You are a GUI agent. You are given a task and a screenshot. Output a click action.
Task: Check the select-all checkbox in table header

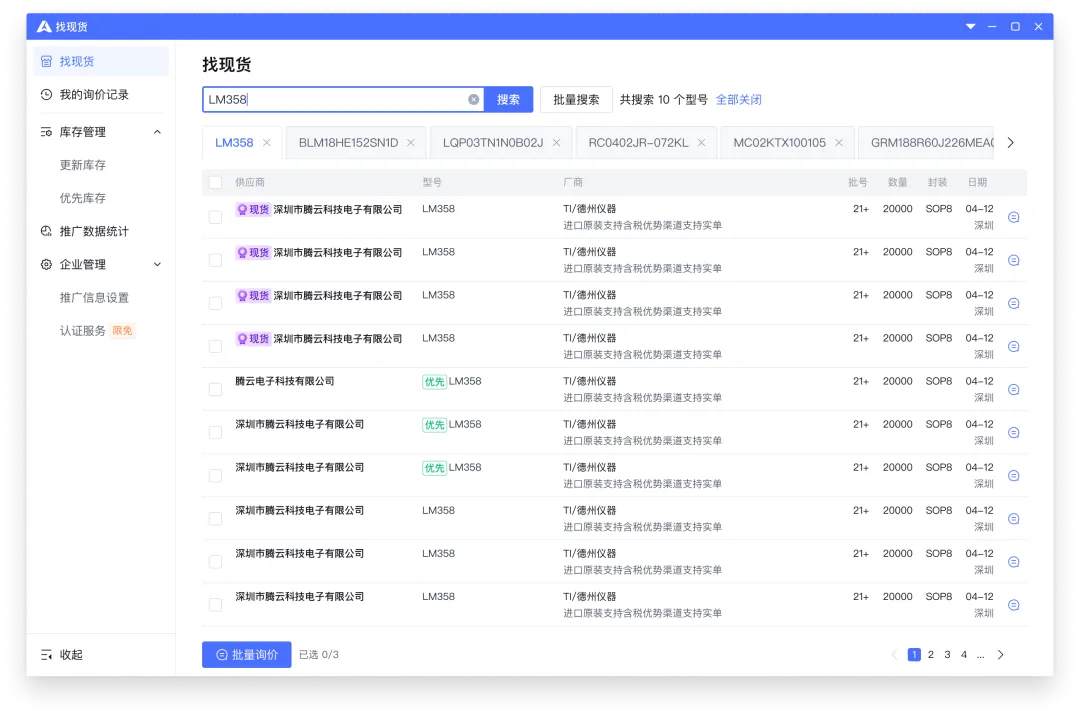coord(215,182)
